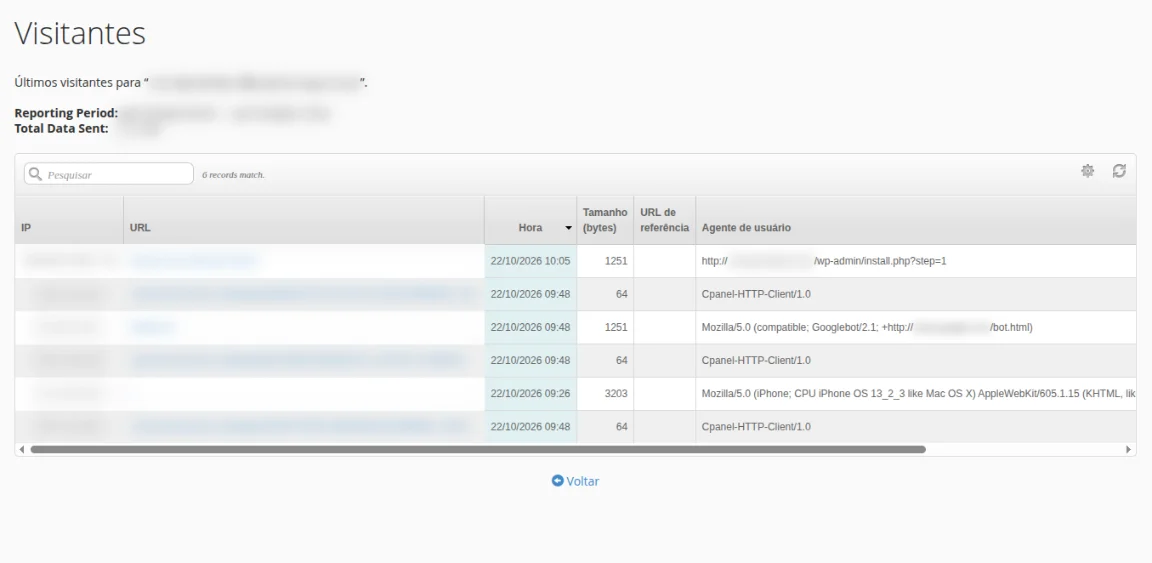1152x563 pixels.
Task: Click the Hora sort direction arrow
Action: point(568,229)
